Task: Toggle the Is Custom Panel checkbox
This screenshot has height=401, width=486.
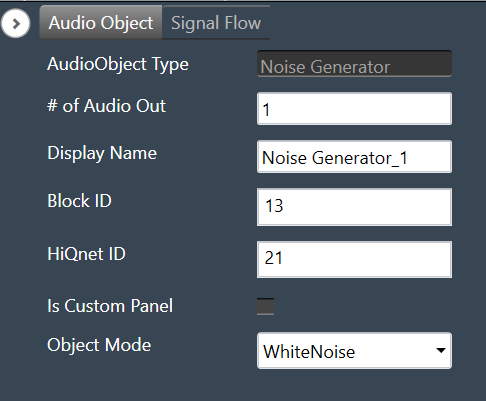Action: pos(265,306)
